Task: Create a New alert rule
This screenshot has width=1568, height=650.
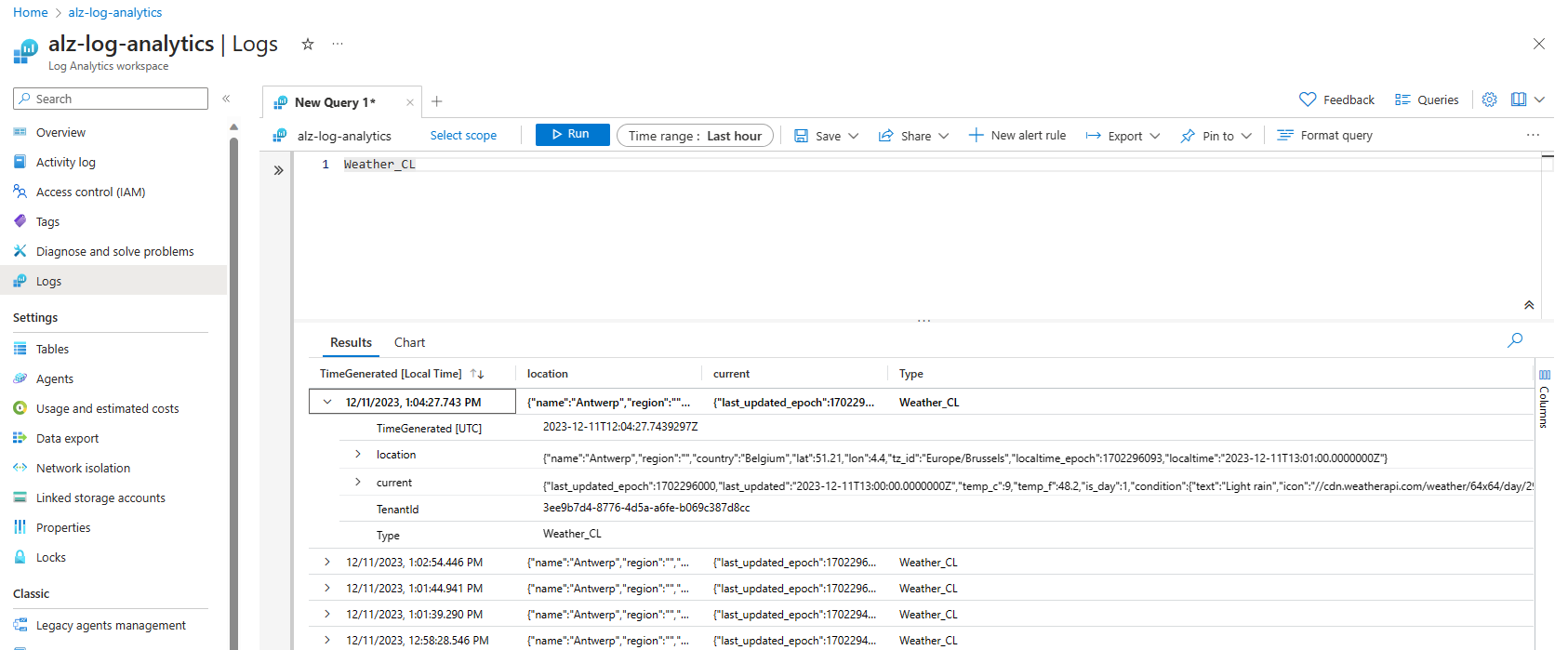Action: point(1017,136)
